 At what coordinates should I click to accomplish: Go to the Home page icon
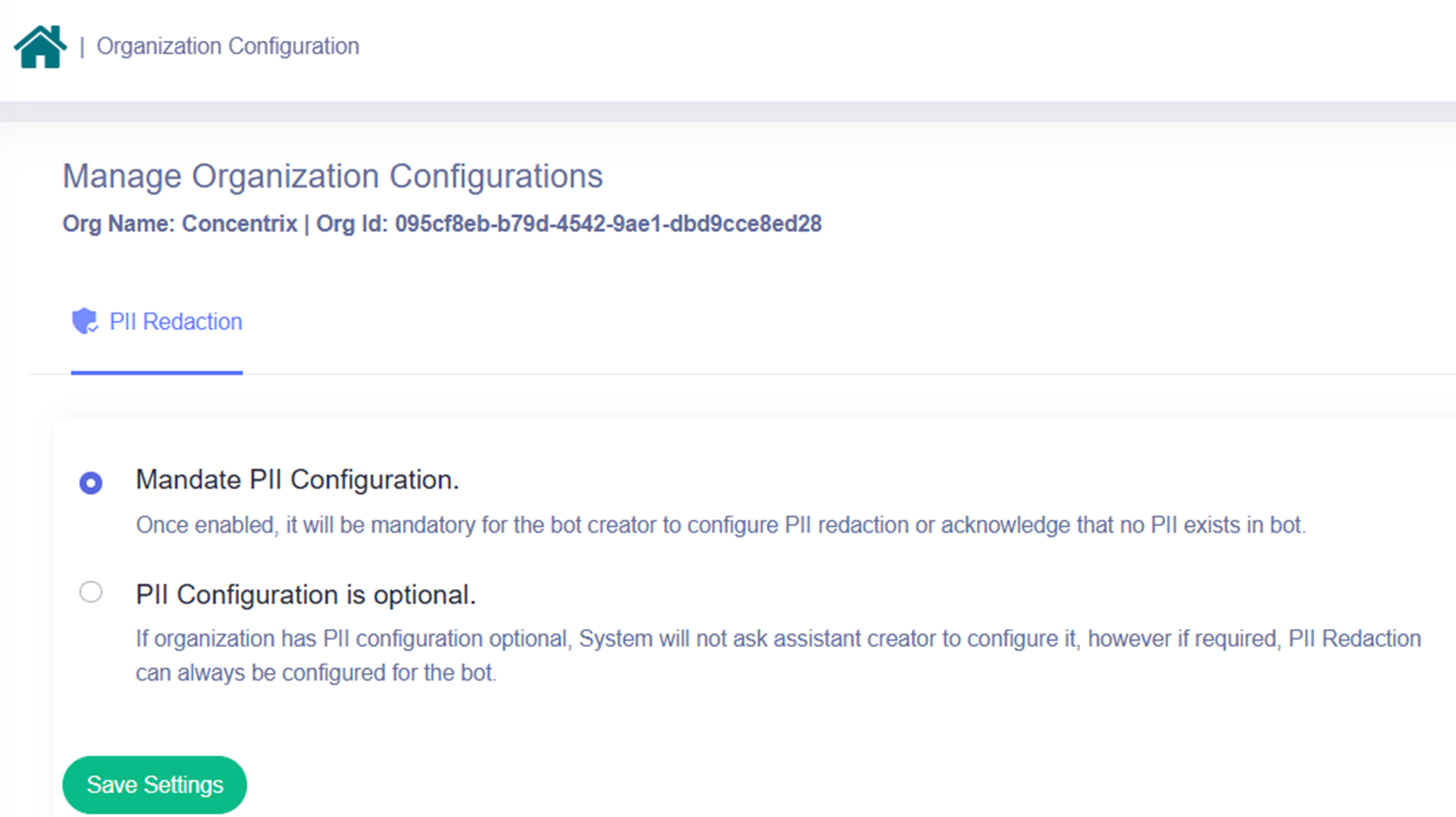[40, 46]
